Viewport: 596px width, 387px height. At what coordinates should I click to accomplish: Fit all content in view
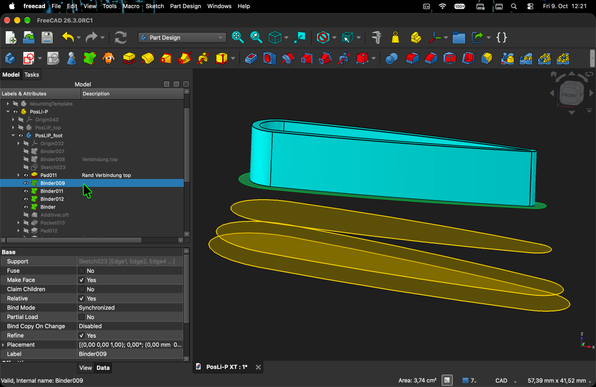coord(238,38)
